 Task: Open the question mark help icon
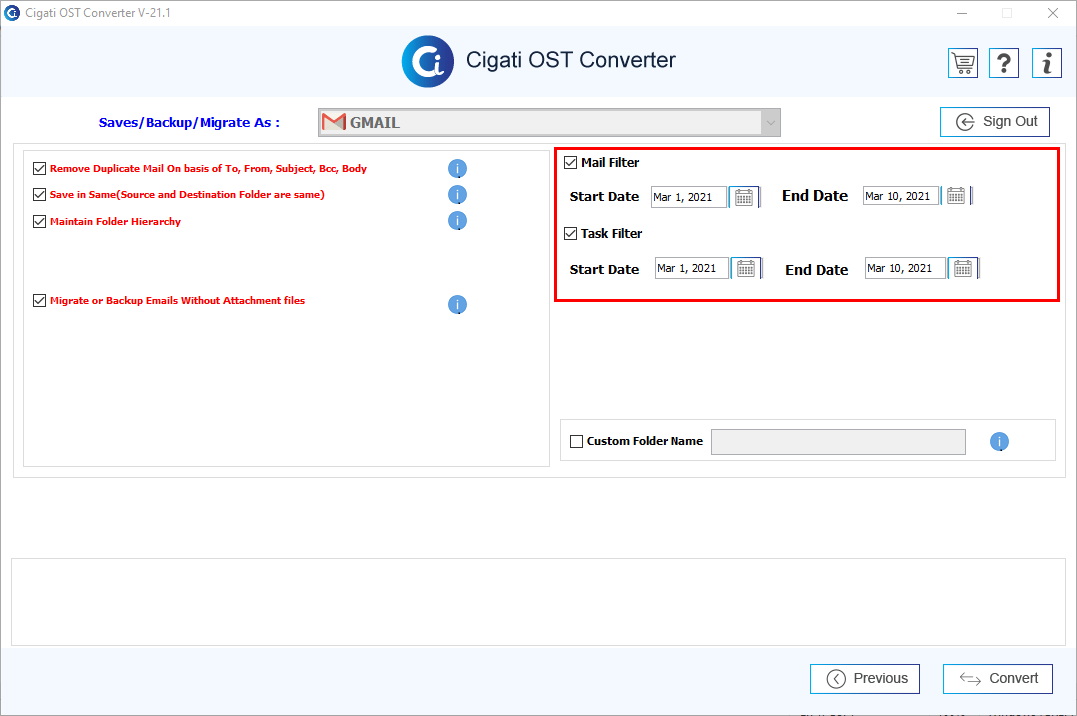tap(1004, 63)
